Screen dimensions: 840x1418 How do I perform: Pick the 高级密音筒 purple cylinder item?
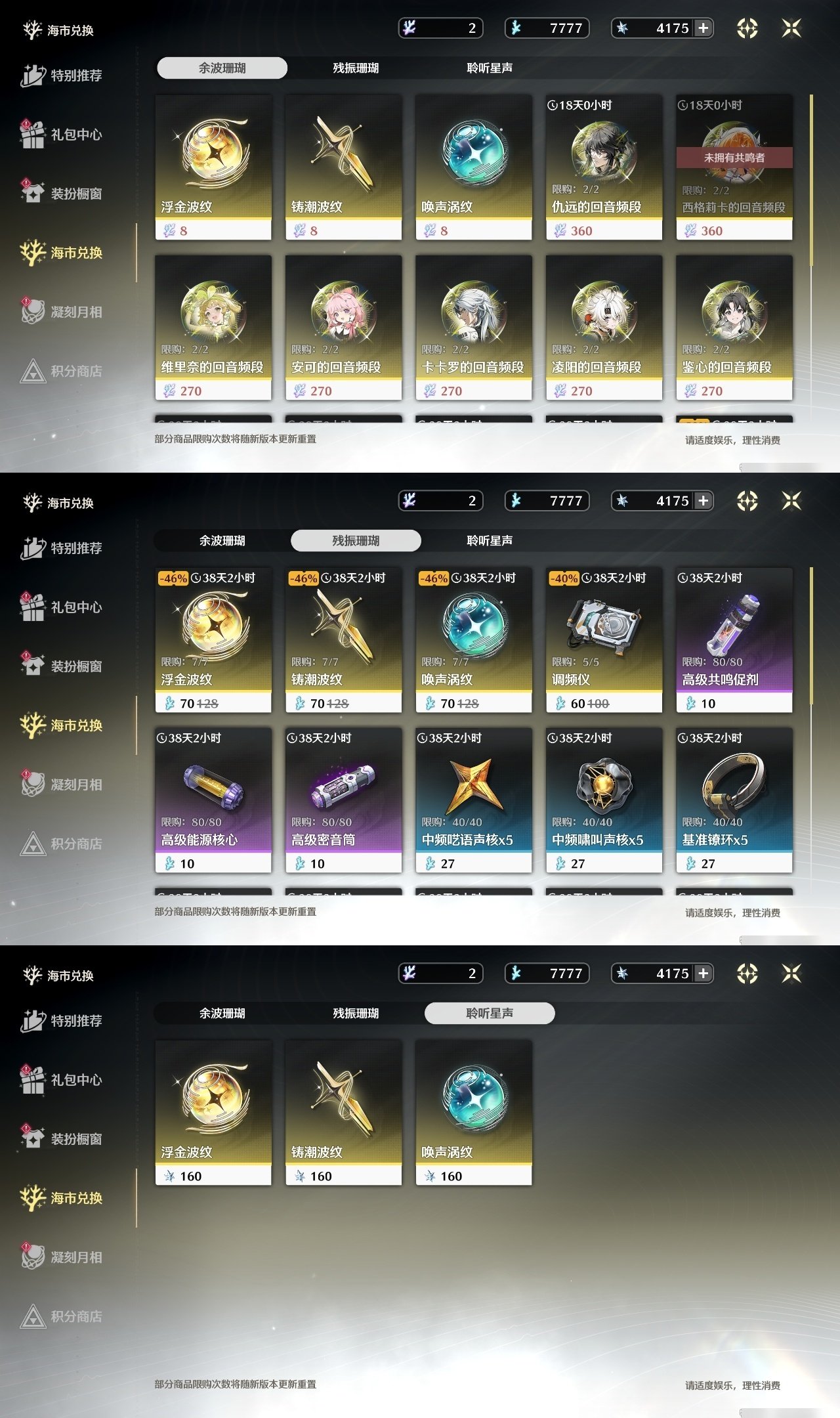click(x=343, y=800)
